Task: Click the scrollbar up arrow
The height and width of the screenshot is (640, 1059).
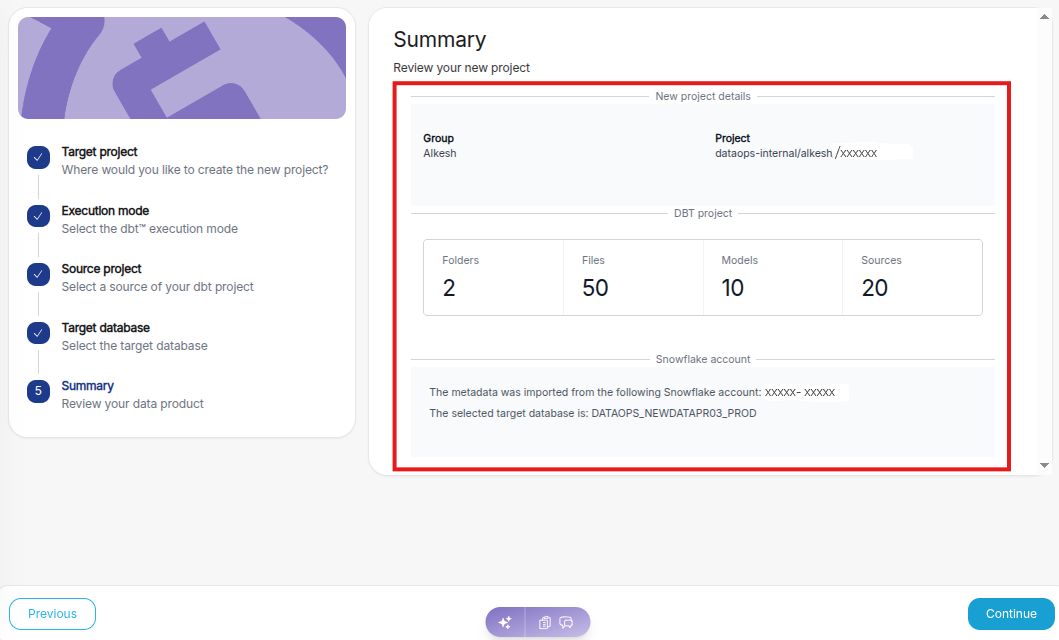Action: (1045, 17)
